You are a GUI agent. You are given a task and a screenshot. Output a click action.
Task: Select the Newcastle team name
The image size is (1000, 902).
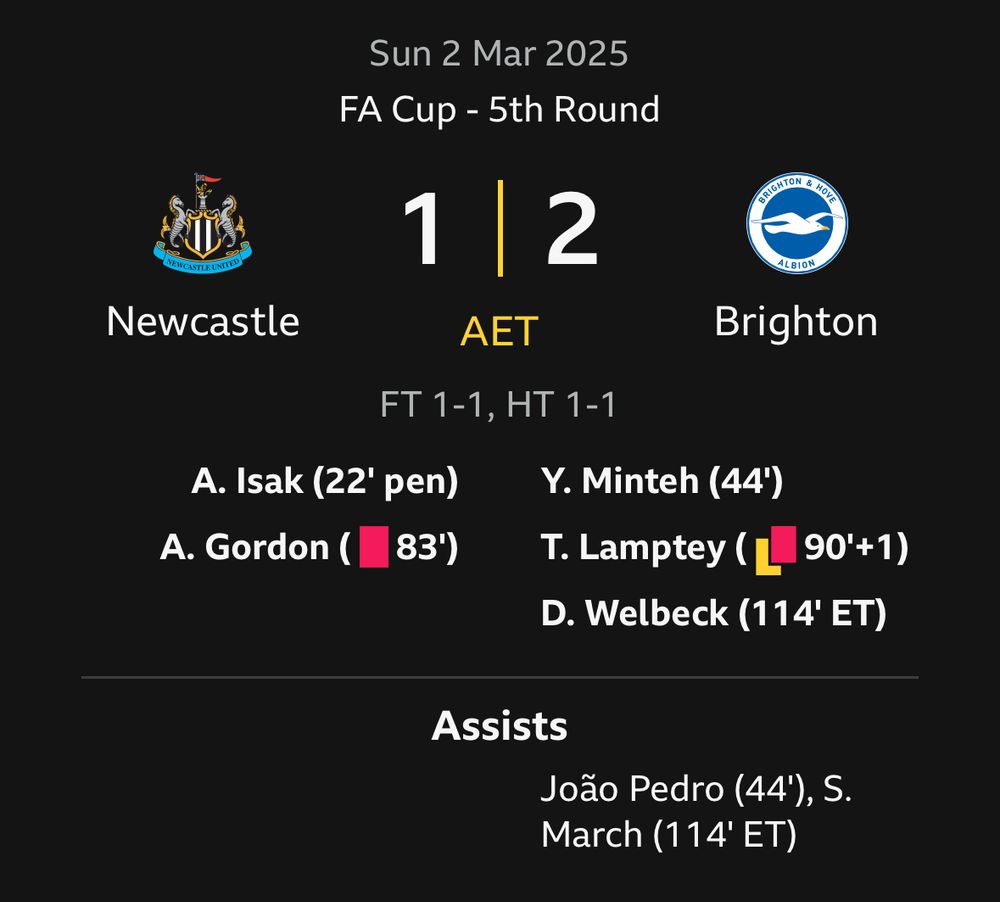pos(203,321)
